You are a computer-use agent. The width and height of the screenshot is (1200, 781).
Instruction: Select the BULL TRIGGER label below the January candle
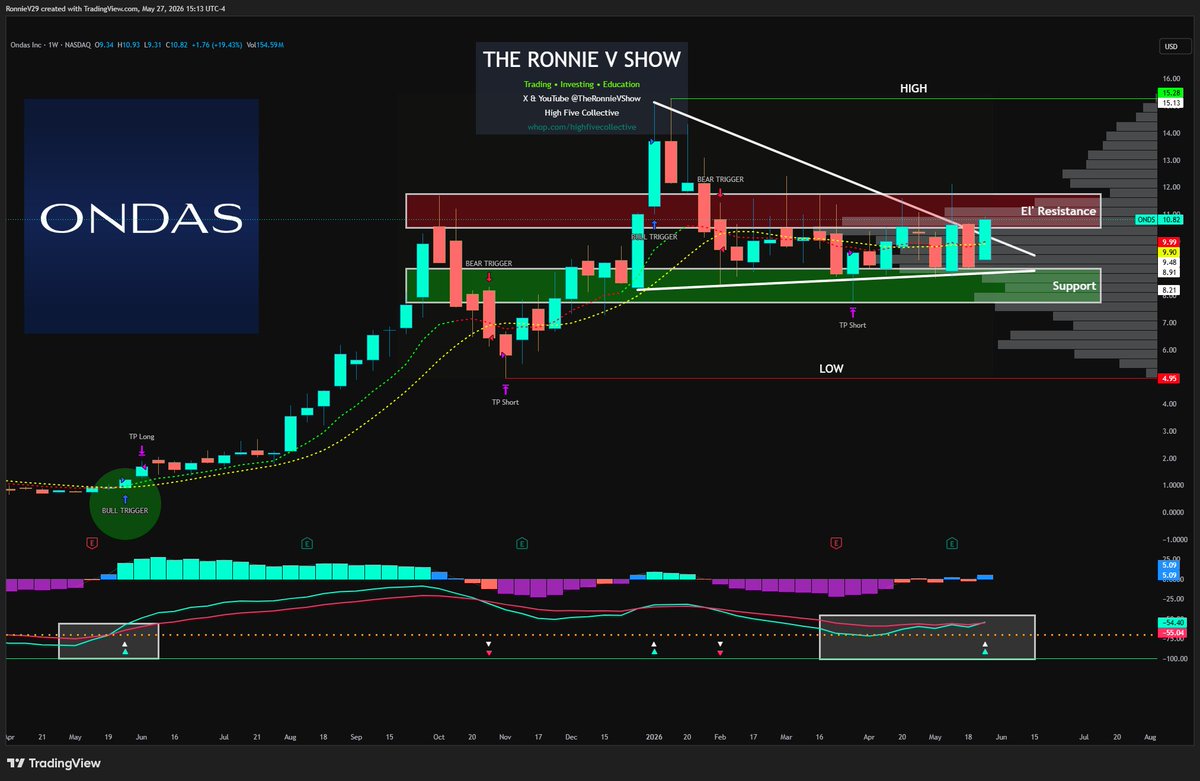tap(654, 237)
